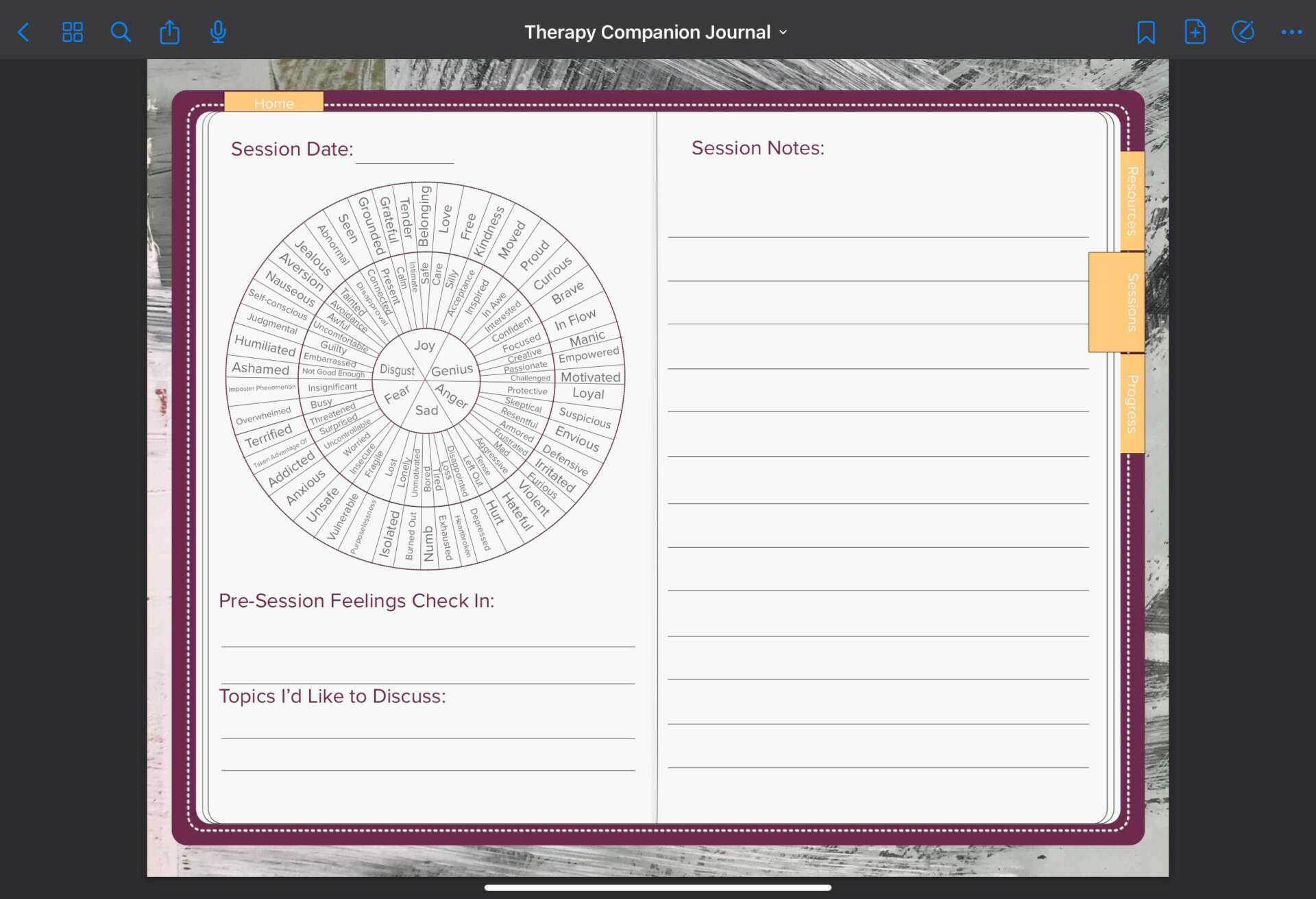Tap the back arrow icon
Screen dimensions: 1316x899
point(24,32)
